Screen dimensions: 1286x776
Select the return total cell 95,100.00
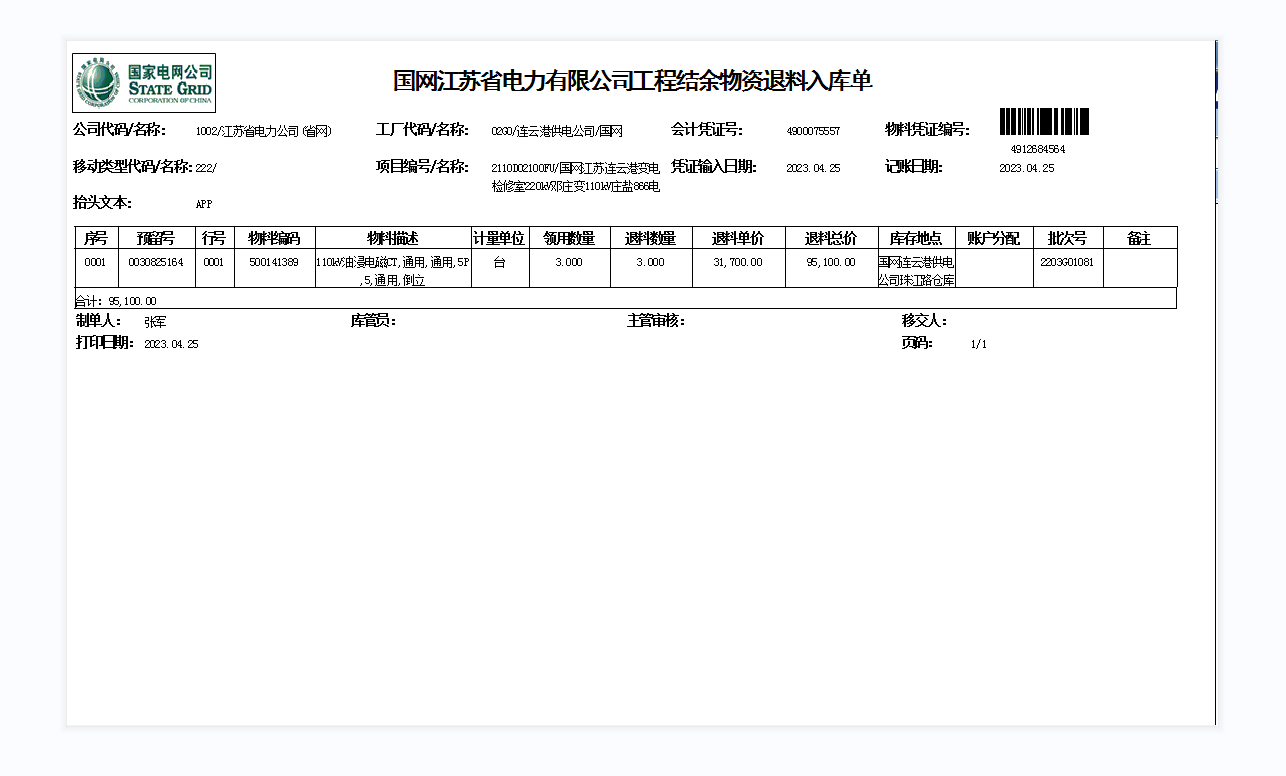(830, 262)
